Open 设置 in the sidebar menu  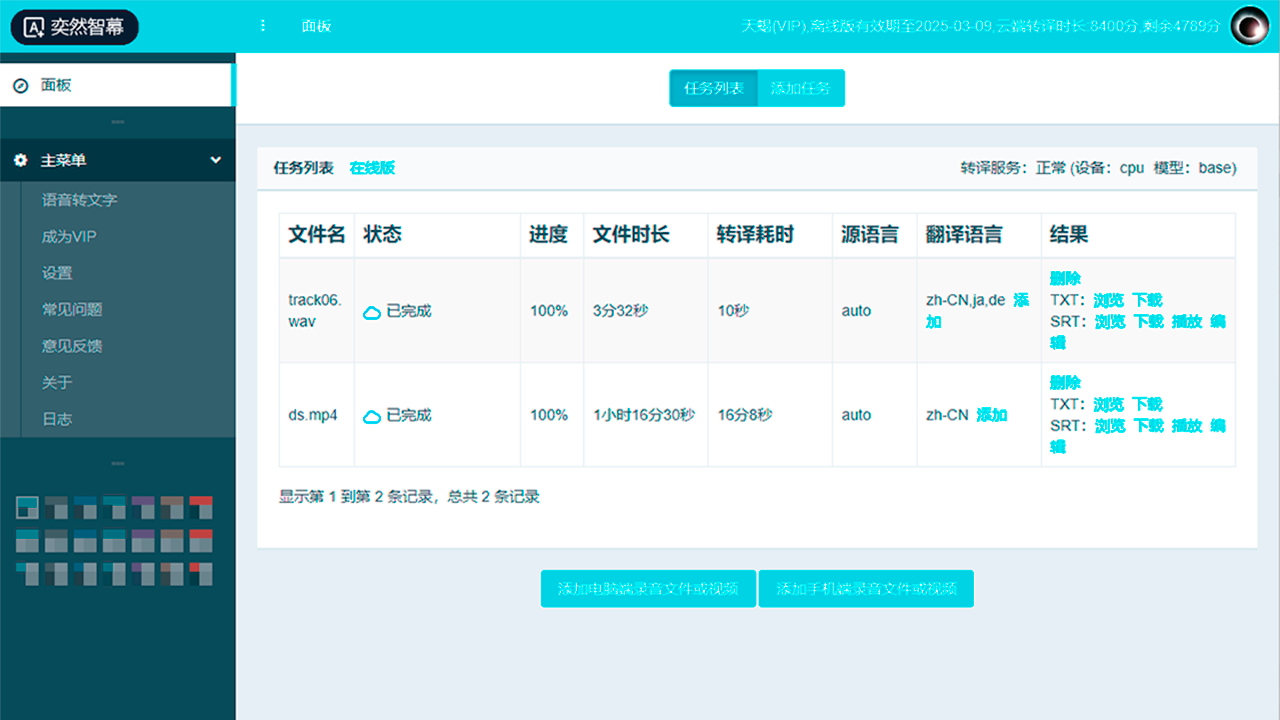[x=57, y=273]
